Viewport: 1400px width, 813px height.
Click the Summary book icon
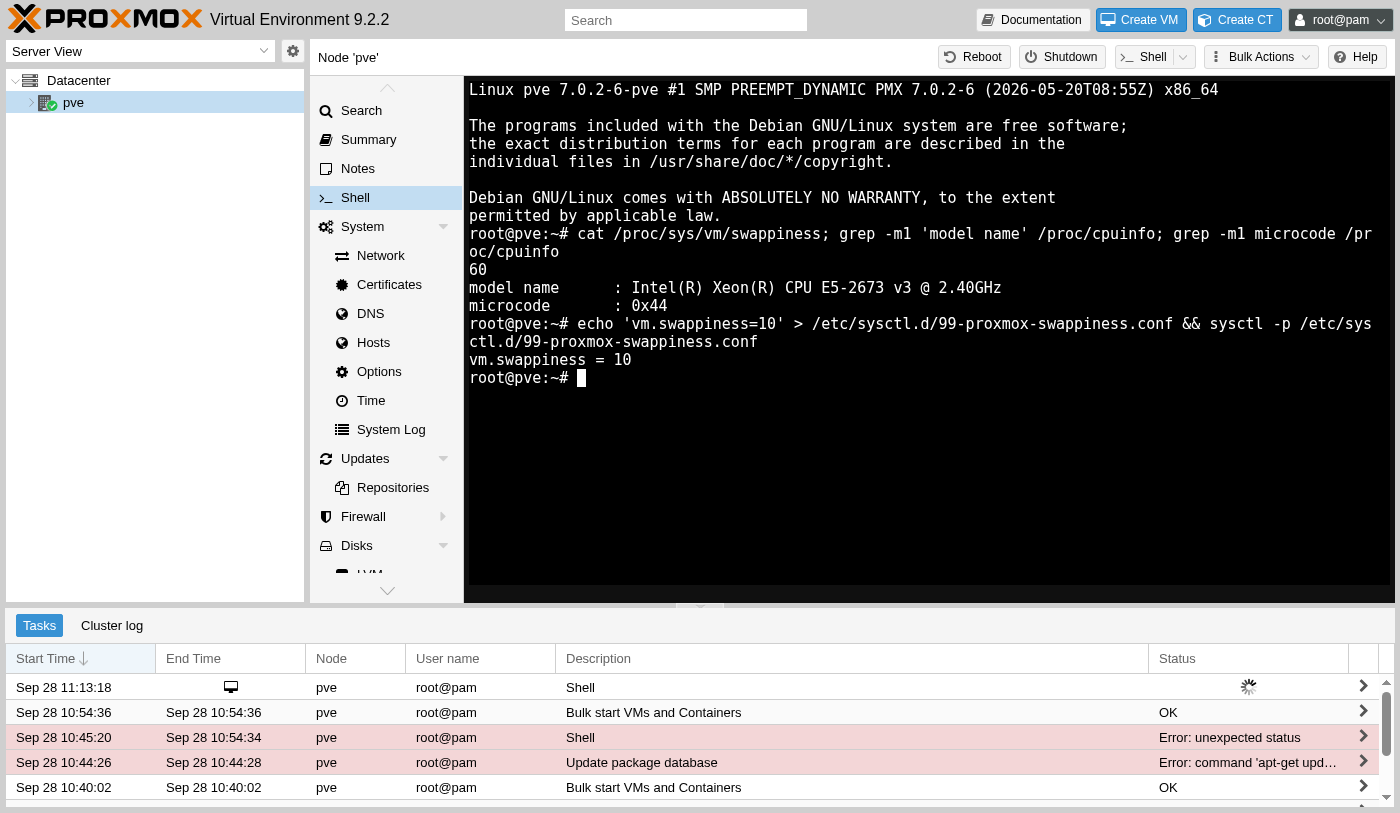[326, 140]
